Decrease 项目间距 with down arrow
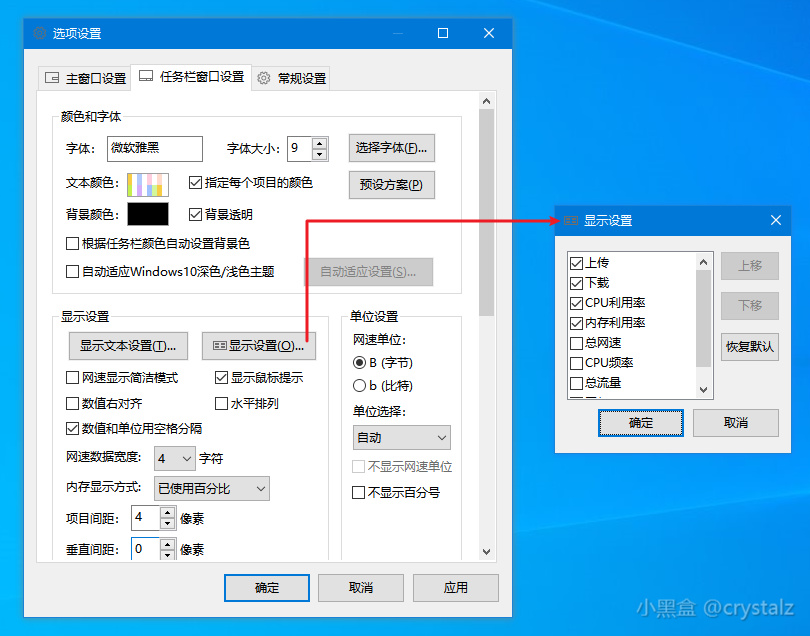Image resolution: width=810 pixels, height=636 pixels. tap(167, 524)
